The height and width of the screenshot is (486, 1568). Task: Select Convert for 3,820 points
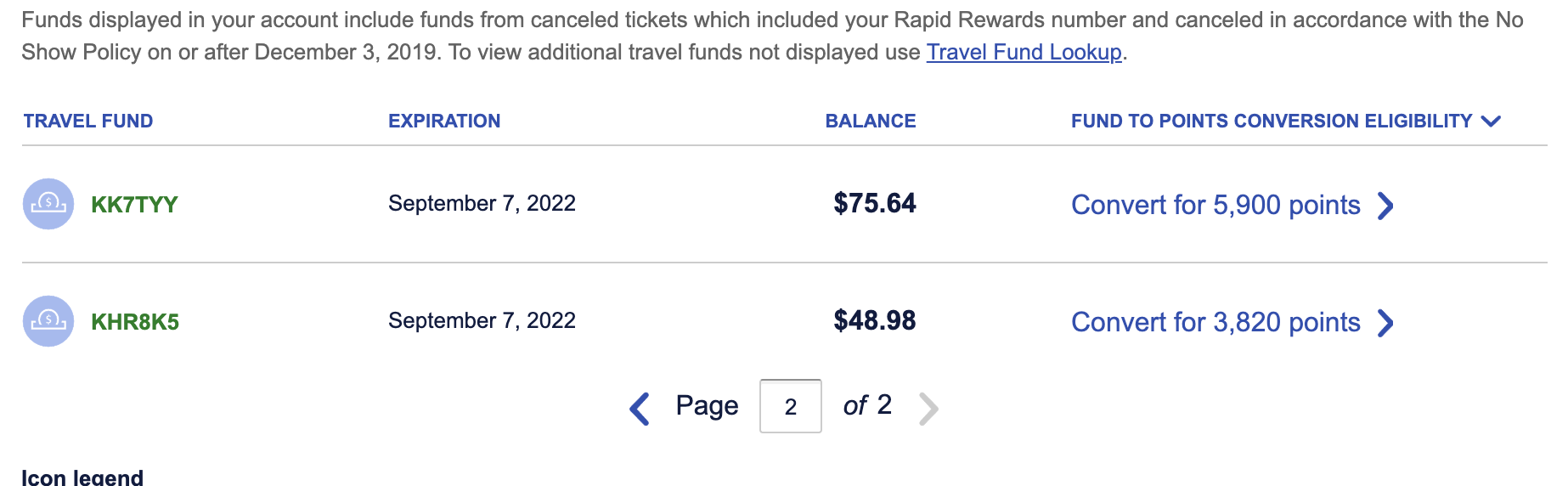point(1215,322)
